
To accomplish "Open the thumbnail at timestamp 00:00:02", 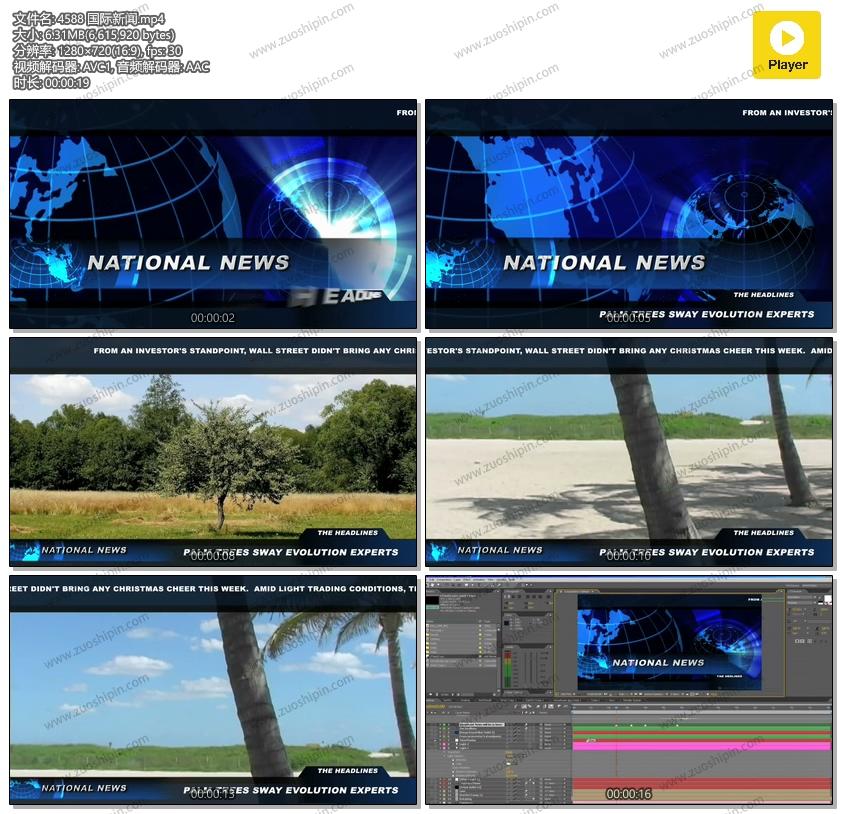I will 213,214.
